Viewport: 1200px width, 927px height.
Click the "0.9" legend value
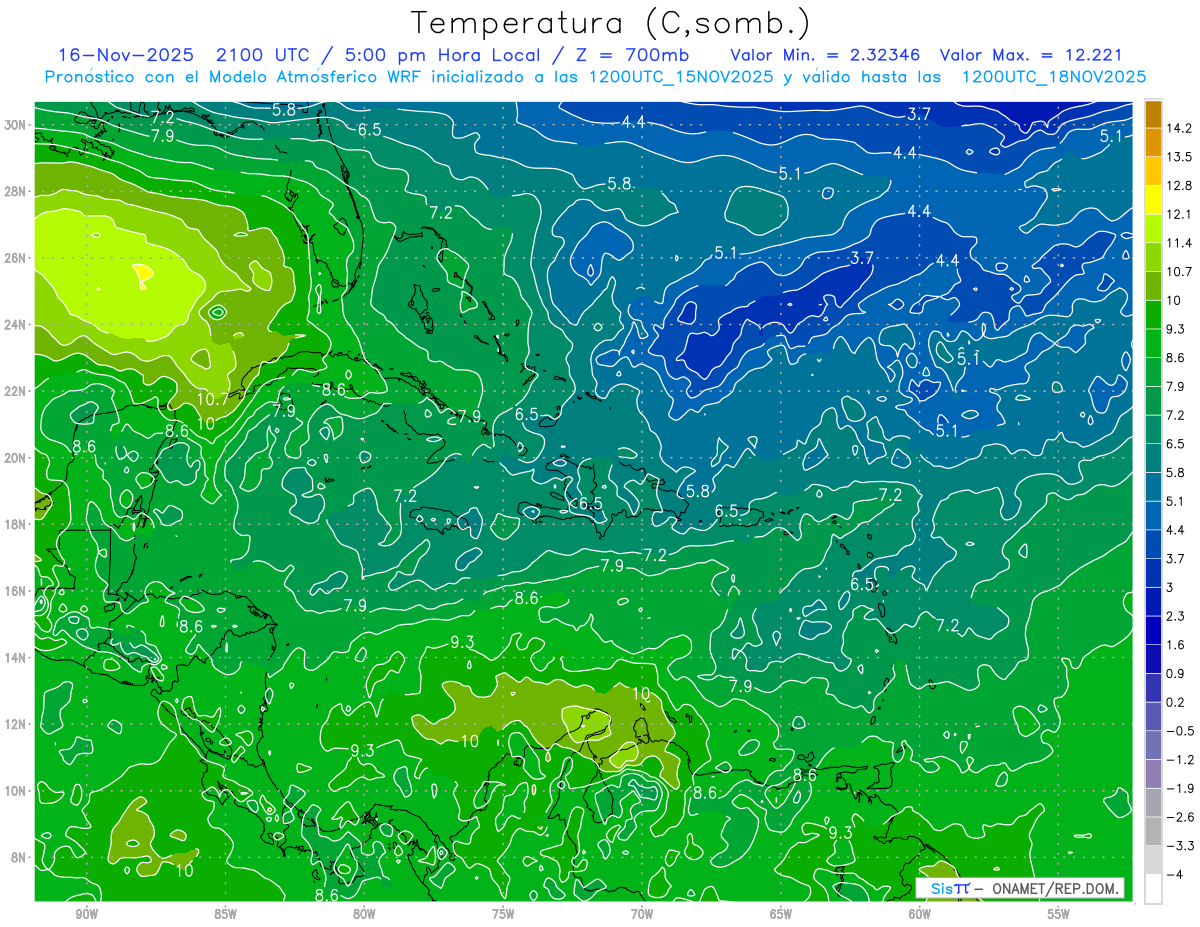pos(1174,674)
